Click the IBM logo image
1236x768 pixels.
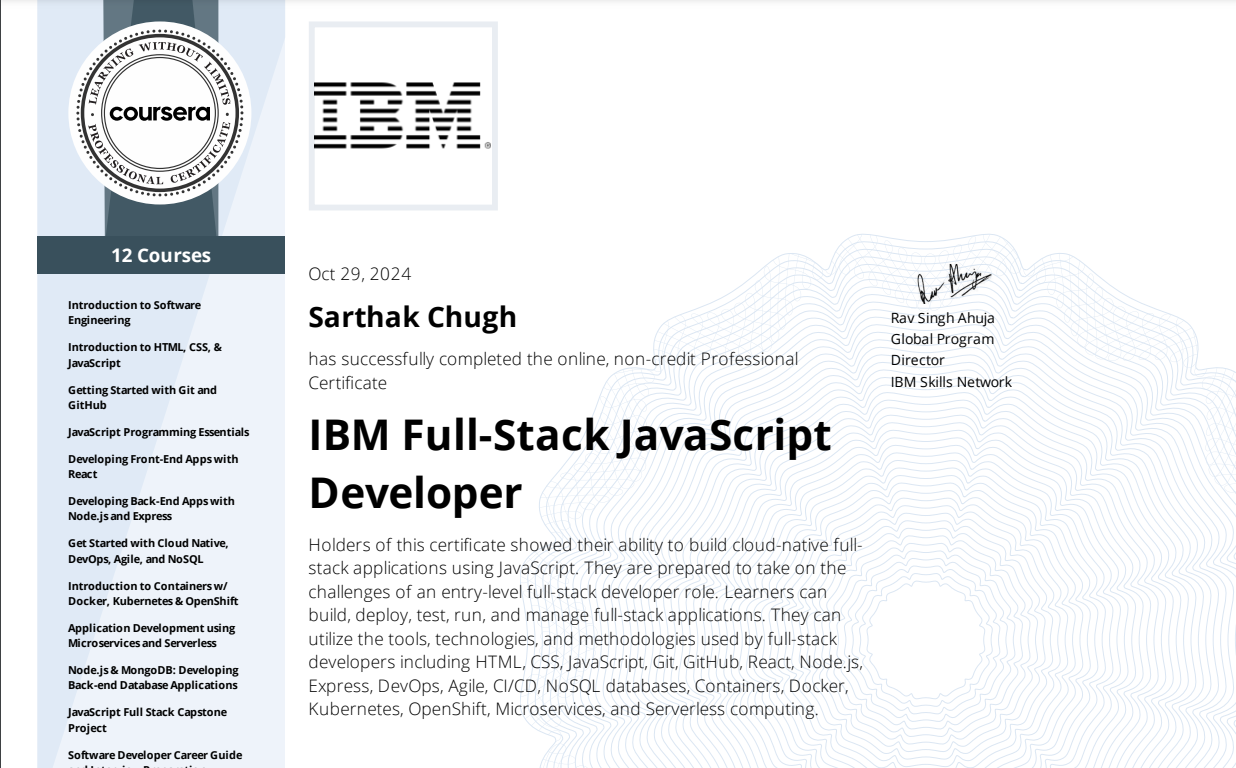click(x=402, y=116)
